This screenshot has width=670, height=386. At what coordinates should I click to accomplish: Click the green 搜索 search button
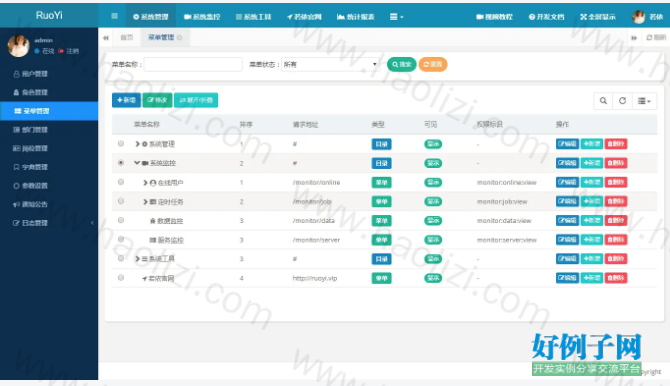tap(402, 64)
